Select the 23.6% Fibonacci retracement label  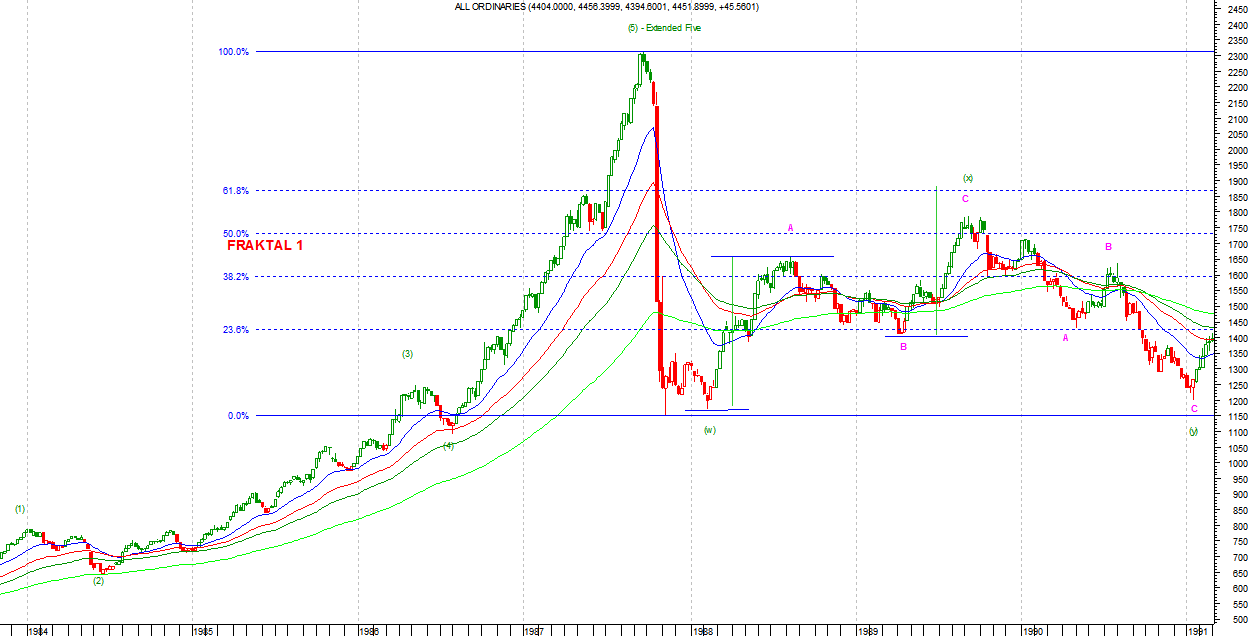(x=236, y=330)
